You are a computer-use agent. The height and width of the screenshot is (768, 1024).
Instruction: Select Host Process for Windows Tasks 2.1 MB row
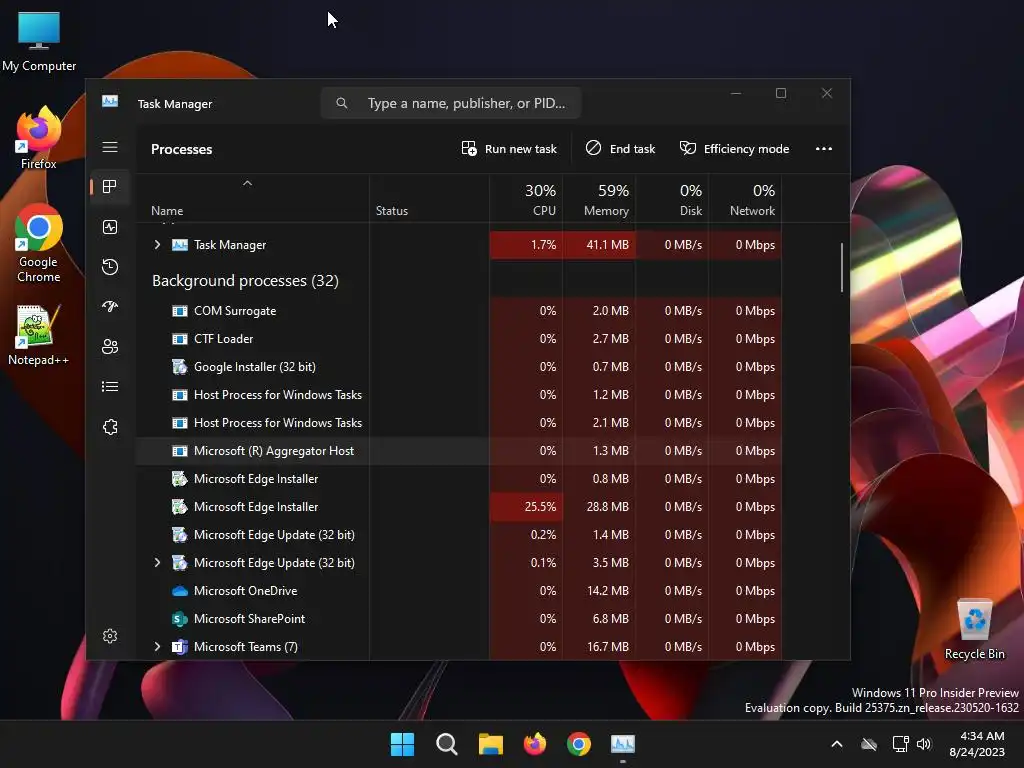pyautogui.click(x=458, y=423)
